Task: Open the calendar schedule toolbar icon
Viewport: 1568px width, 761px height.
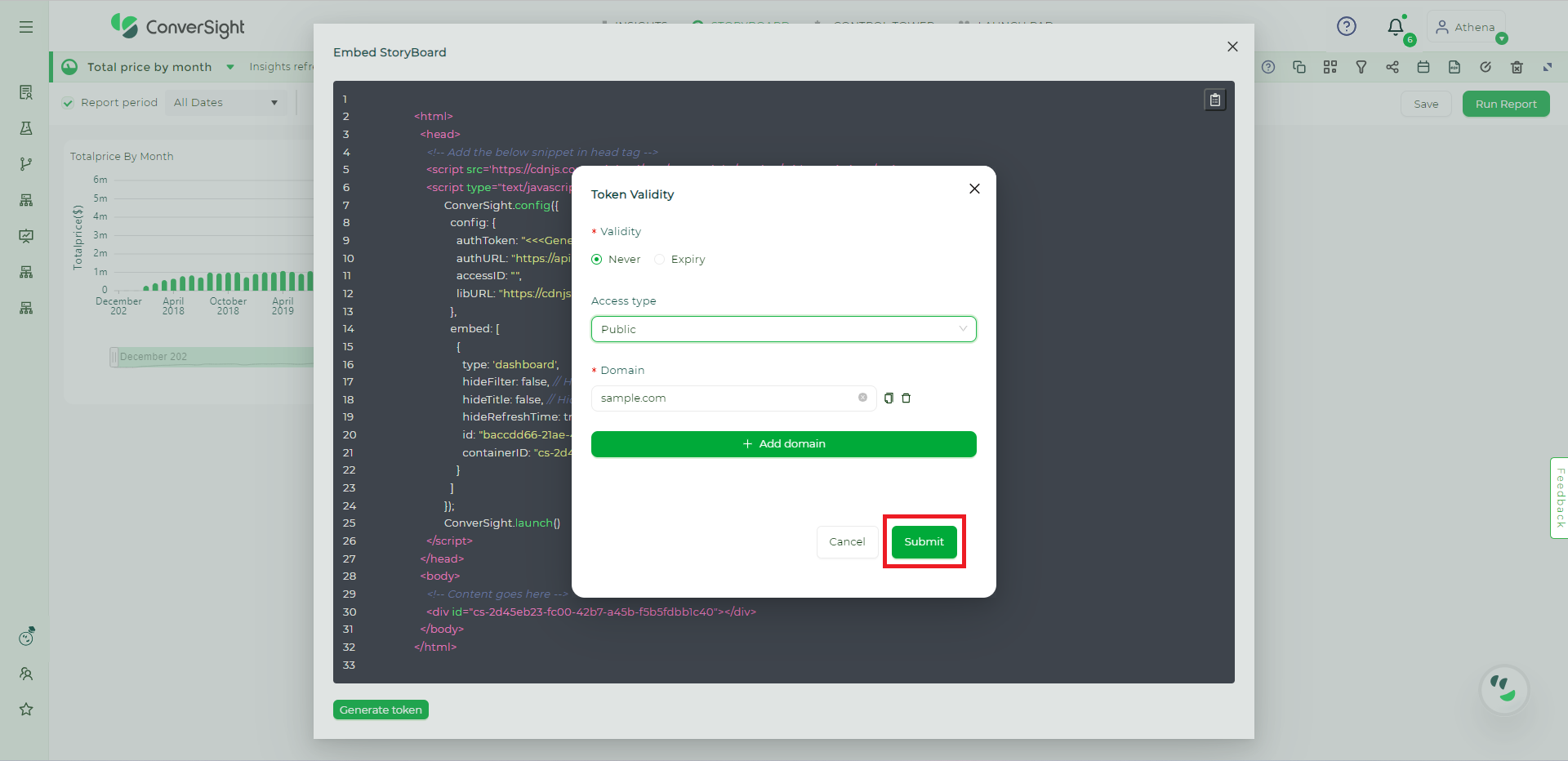Action: [x=1423, y=67]
